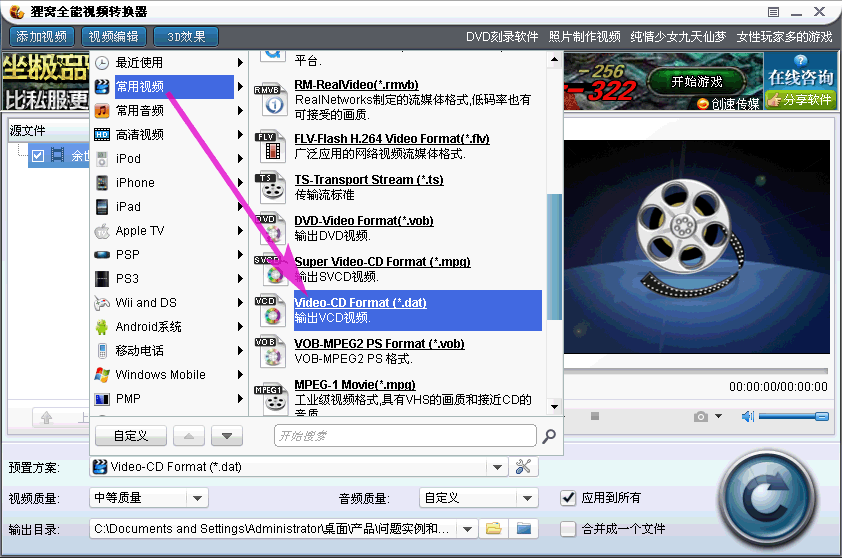842x558 pixels.
Task: Expand the PSP submenu arrow
Action: click(x=240, y=255)
